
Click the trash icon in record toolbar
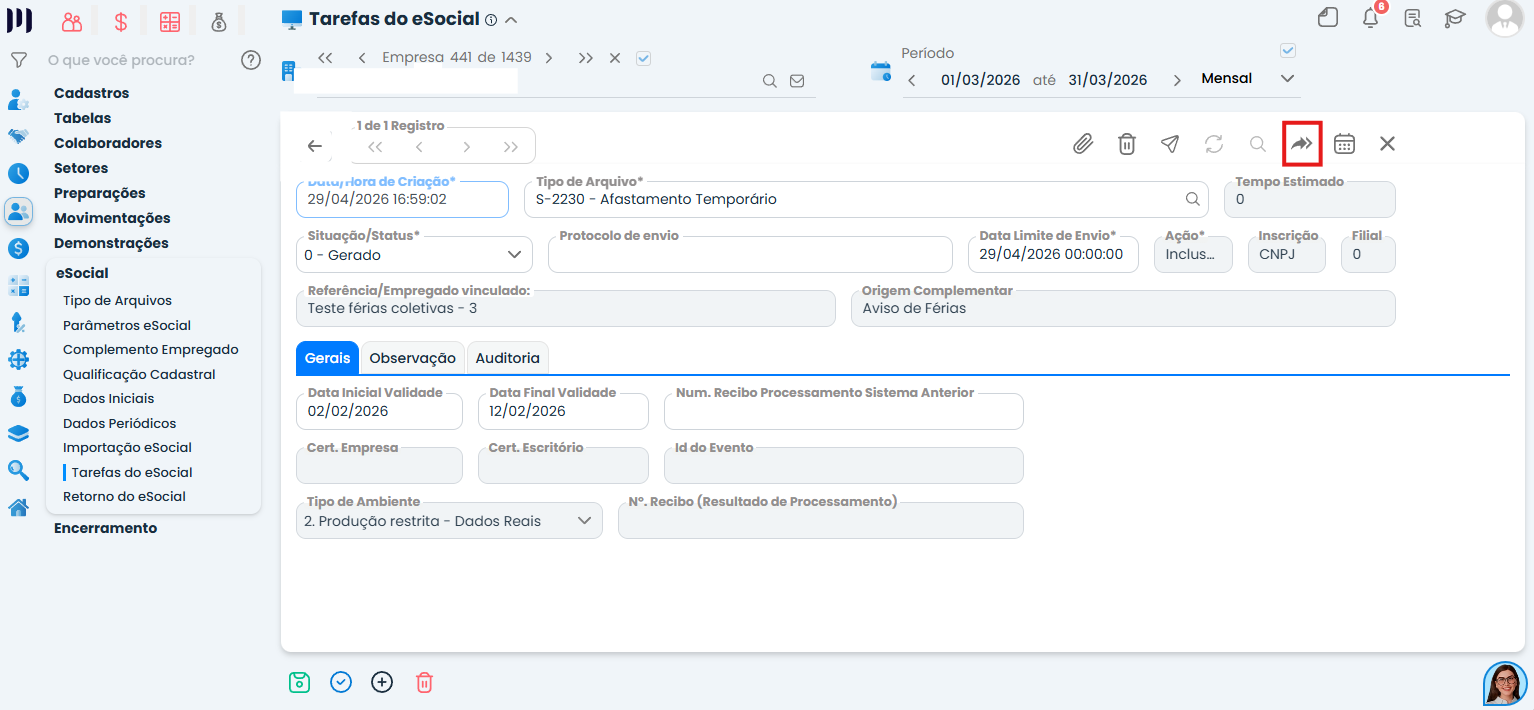pos(1127,144)
